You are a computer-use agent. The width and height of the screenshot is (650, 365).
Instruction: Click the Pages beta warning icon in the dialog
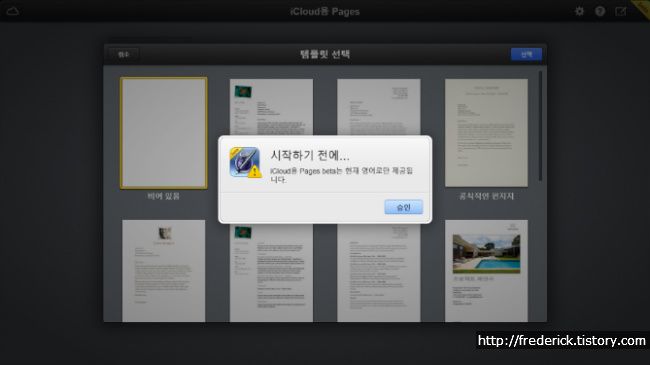(245, 162)
